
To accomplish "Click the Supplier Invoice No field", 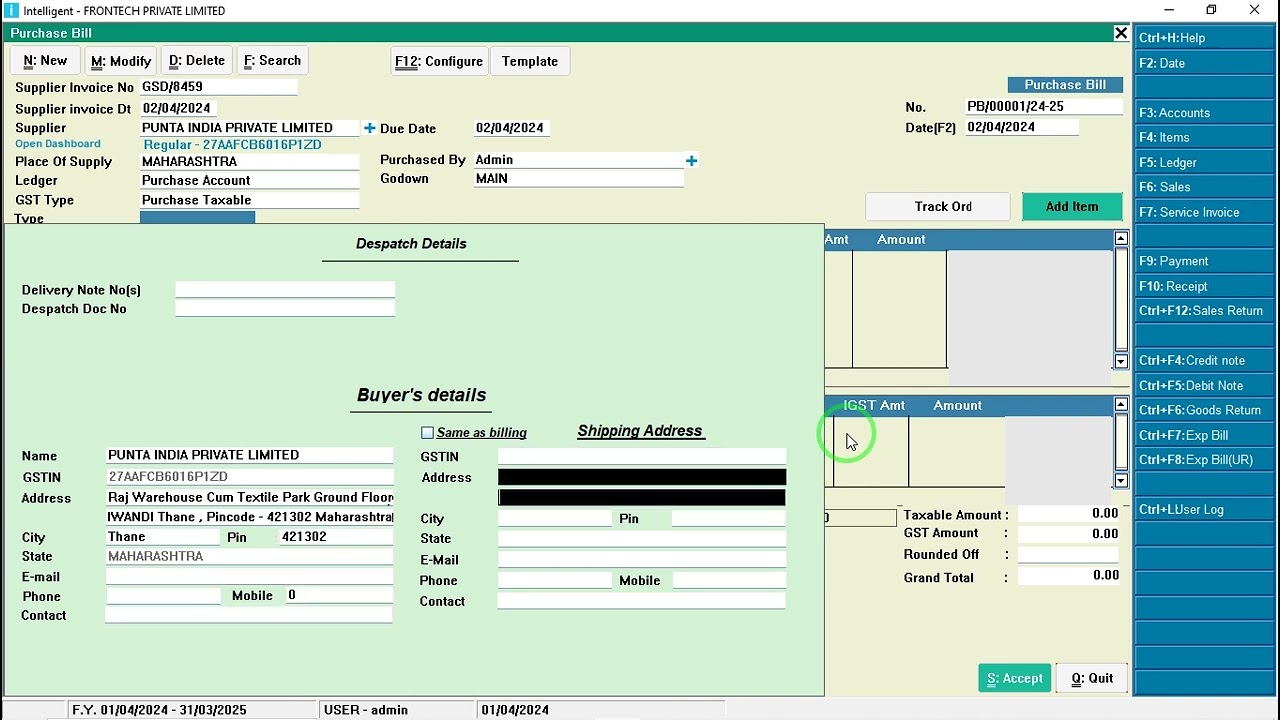I will click(x=219, y=87).
